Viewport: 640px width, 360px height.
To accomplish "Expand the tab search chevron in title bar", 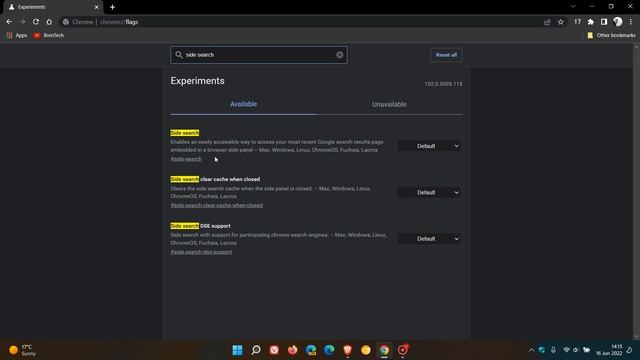I will (573, 7).
